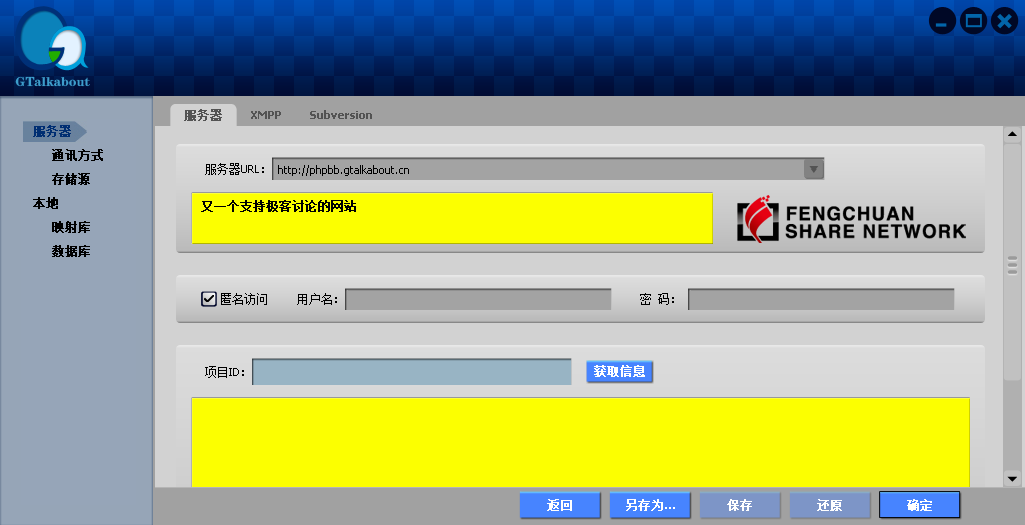Switch to the 服务器 tab
The width and height of the screenshot is (1025, 525).
point(203,115)
